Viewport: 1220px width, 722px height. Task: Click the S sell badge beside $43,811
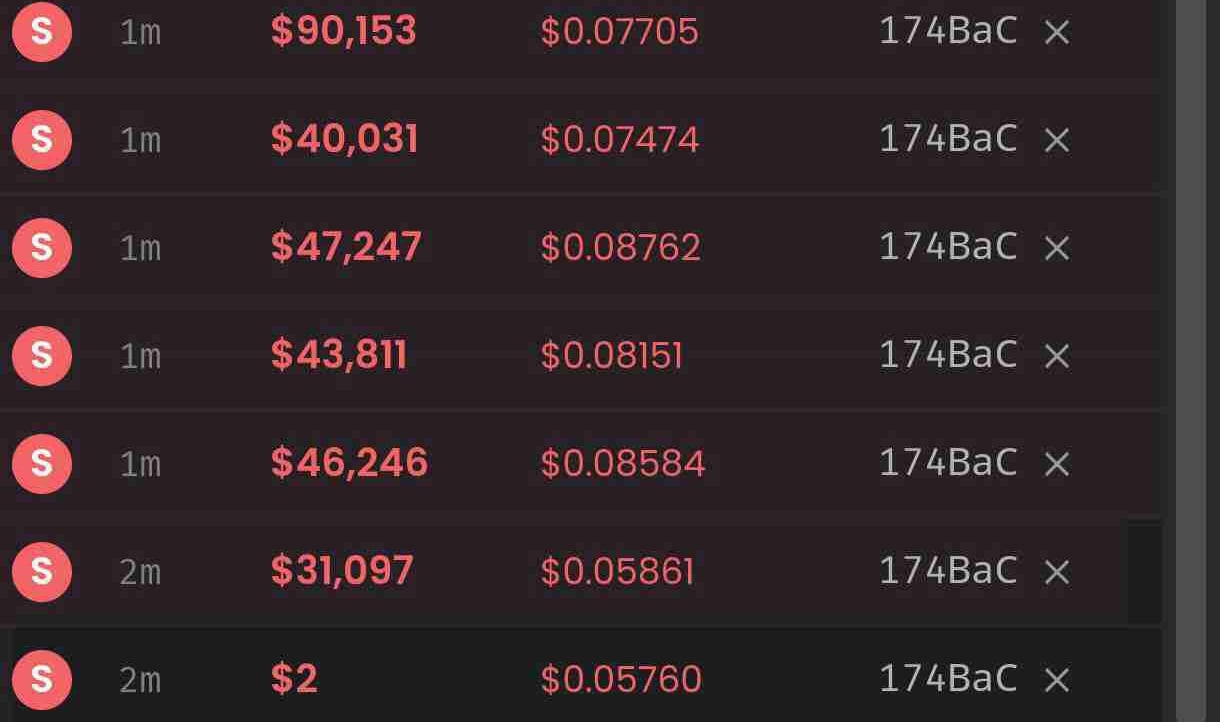(x=41, y=356)
